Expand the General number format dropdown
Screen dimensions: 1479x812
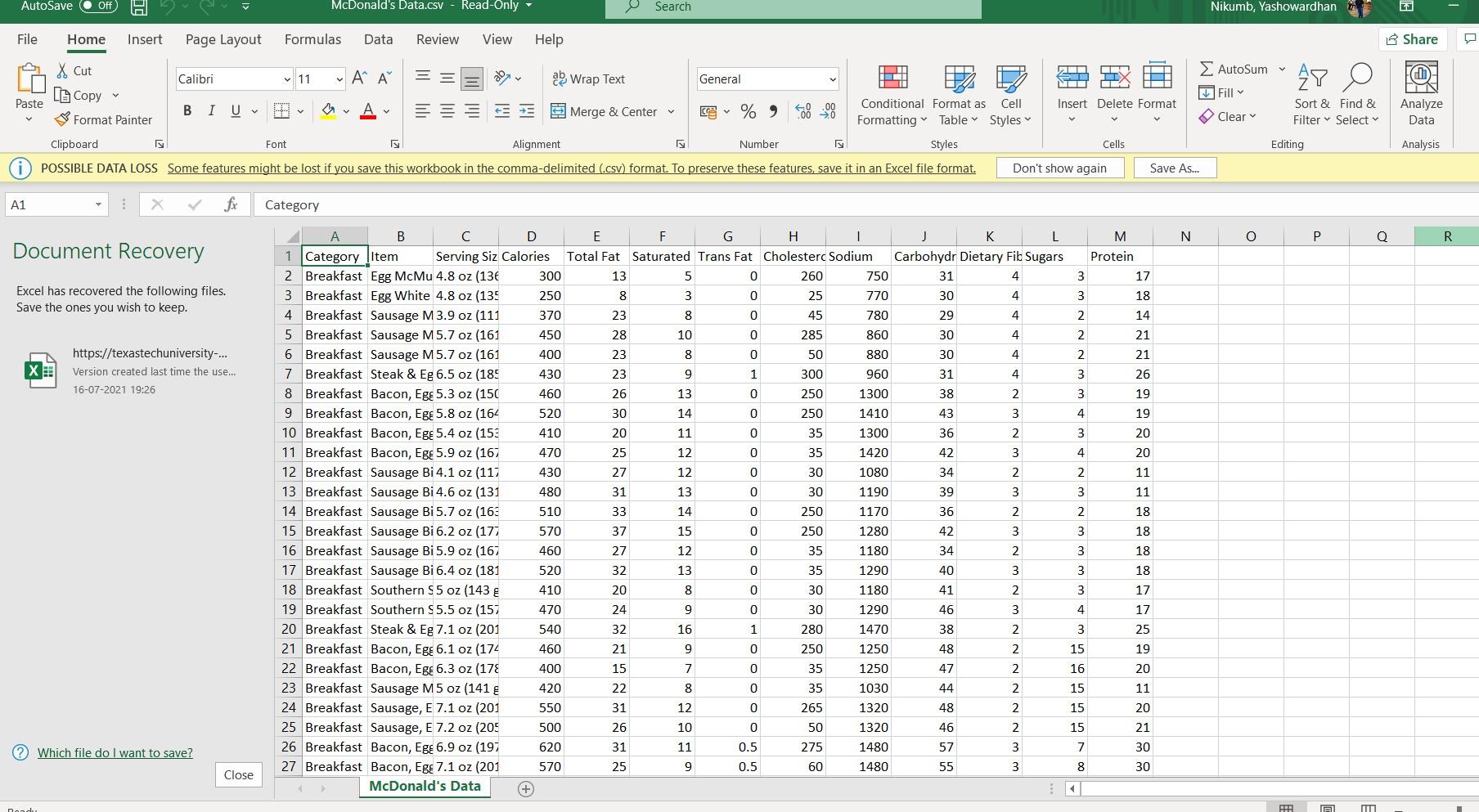click(x=831, y=79)
